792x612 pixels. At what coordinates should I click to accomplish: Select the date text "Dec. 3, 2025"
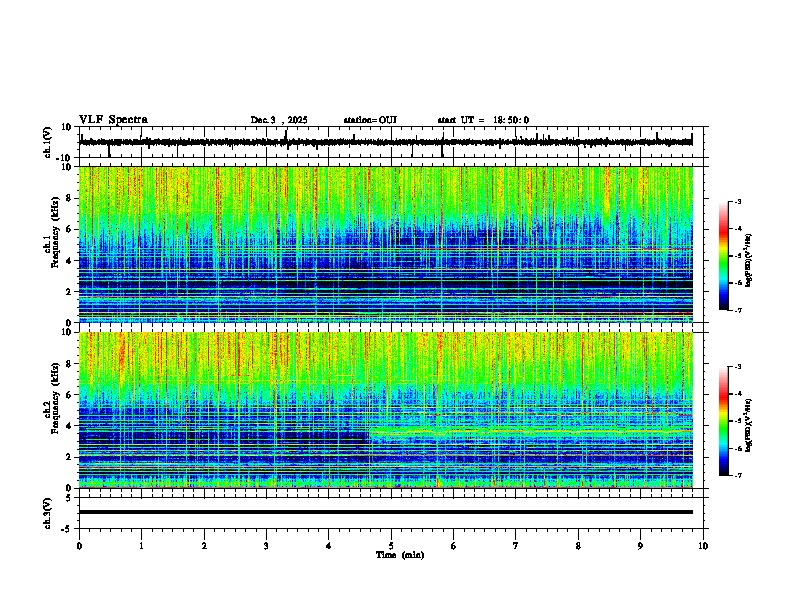click(x=279, y=120)
